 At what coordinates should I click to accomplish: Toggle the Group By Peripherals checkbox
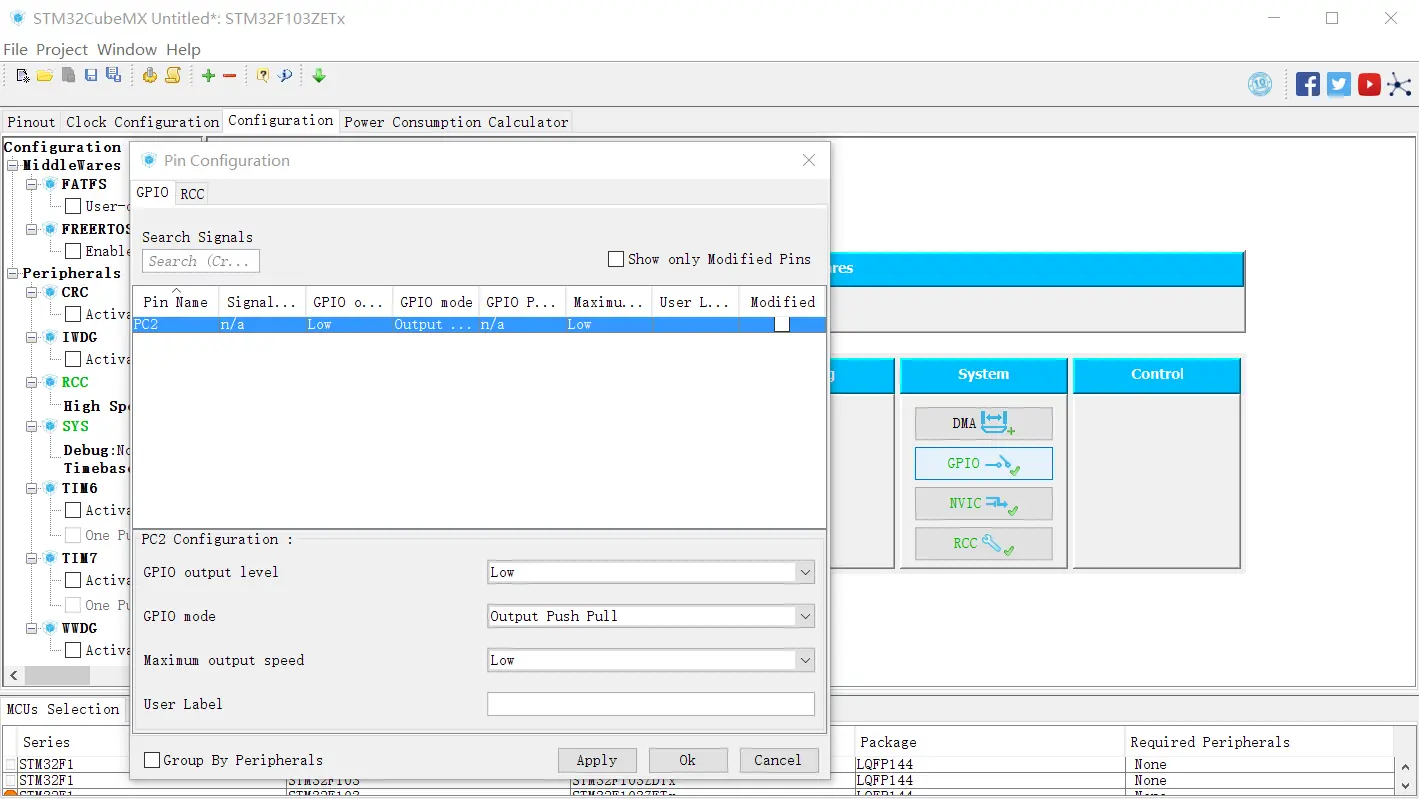tap(152, 760)
